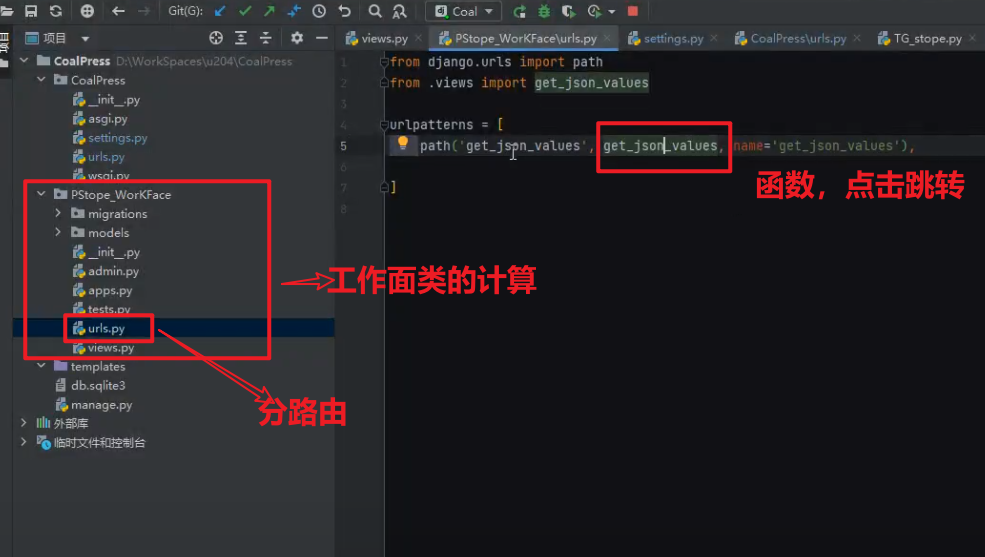This screenshot has width=985, height=557.
Task: Open Search Everywhere magnifier icon
Action: [x=375, y=11]
